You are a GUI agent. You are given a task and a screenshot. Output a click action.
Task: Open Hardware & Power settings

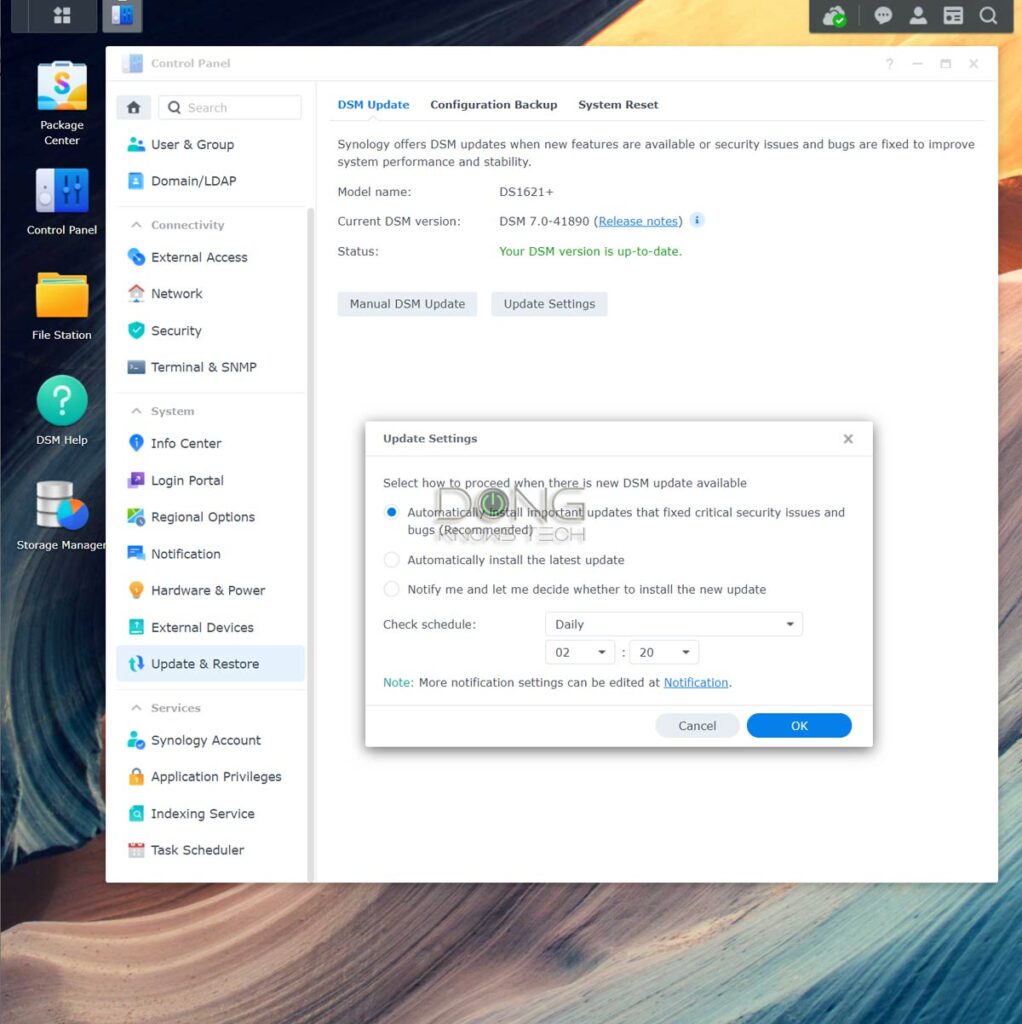(210, 590)
